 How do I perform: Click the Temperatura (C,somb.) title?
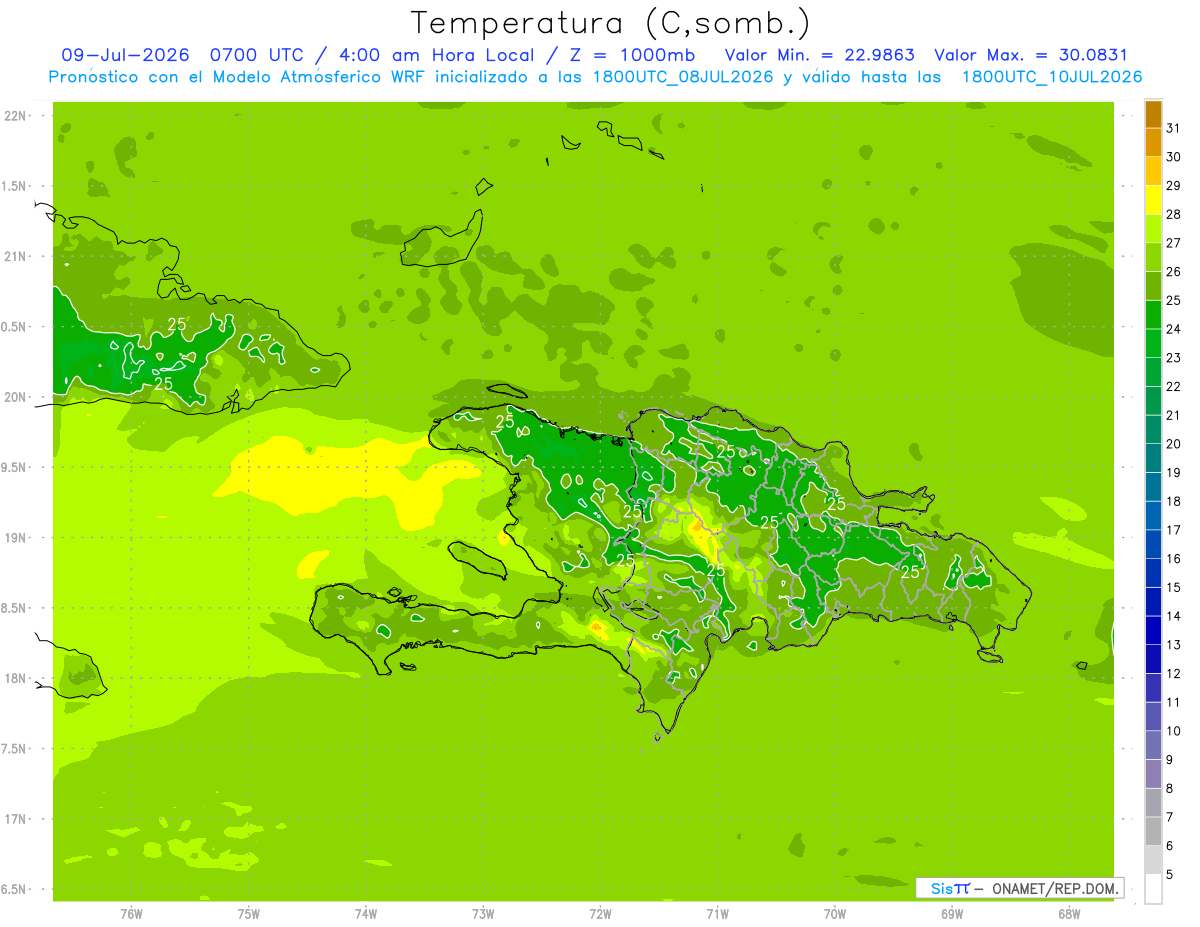(611, 23)
